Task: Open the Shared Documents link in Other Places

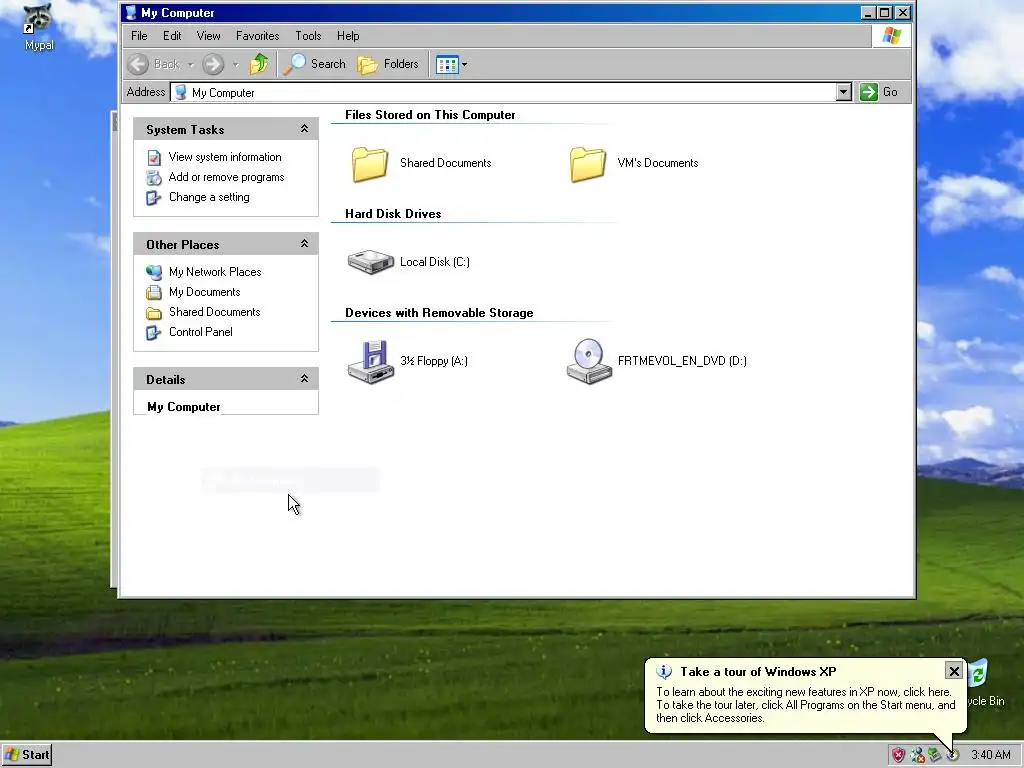Action: coord(214,312)
